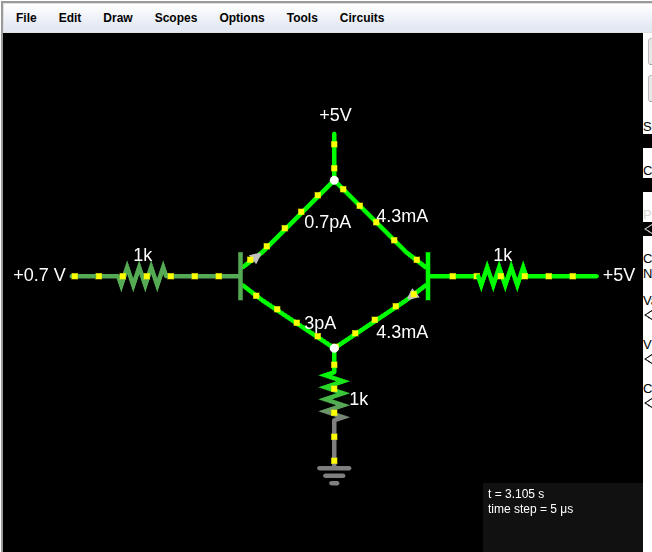Open the Tools menu
Screen dimensions: 652x552
(302, 18)
